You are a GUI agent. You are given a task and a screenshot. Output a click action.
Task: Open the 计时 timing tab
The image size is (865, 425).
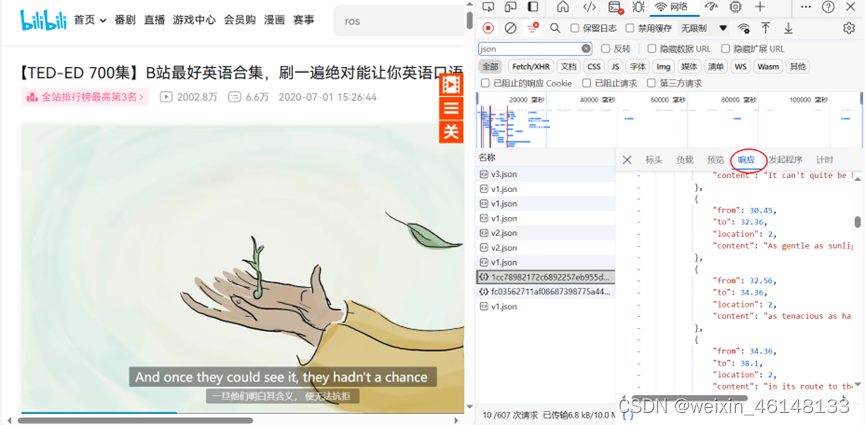pos(825,160)
